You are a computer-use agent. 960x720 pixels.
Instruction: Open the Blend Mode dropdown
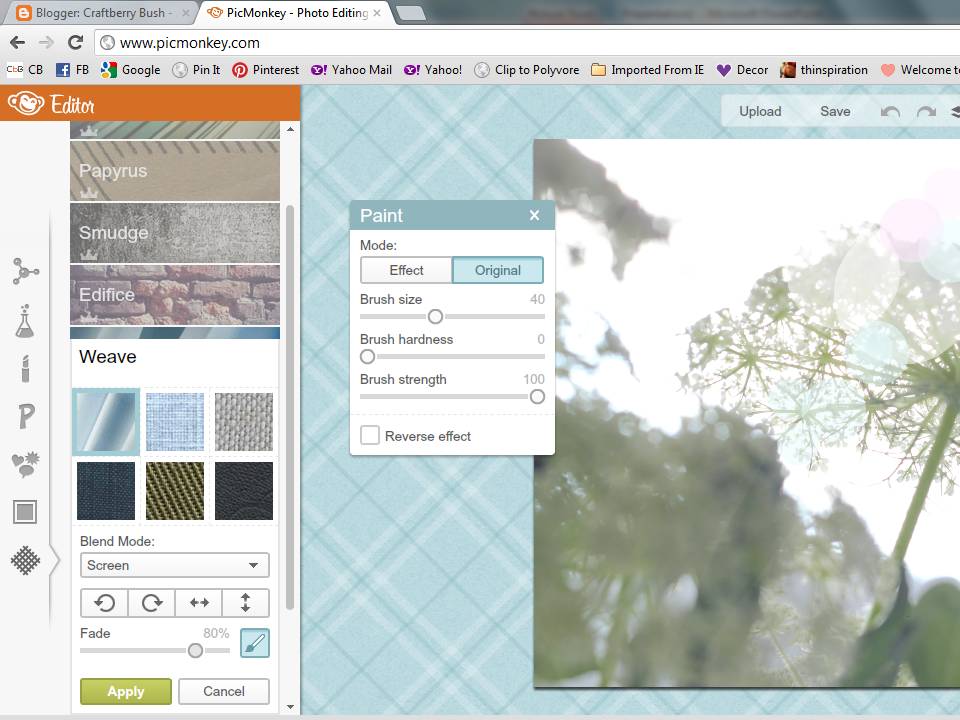(x=174, y=565)
